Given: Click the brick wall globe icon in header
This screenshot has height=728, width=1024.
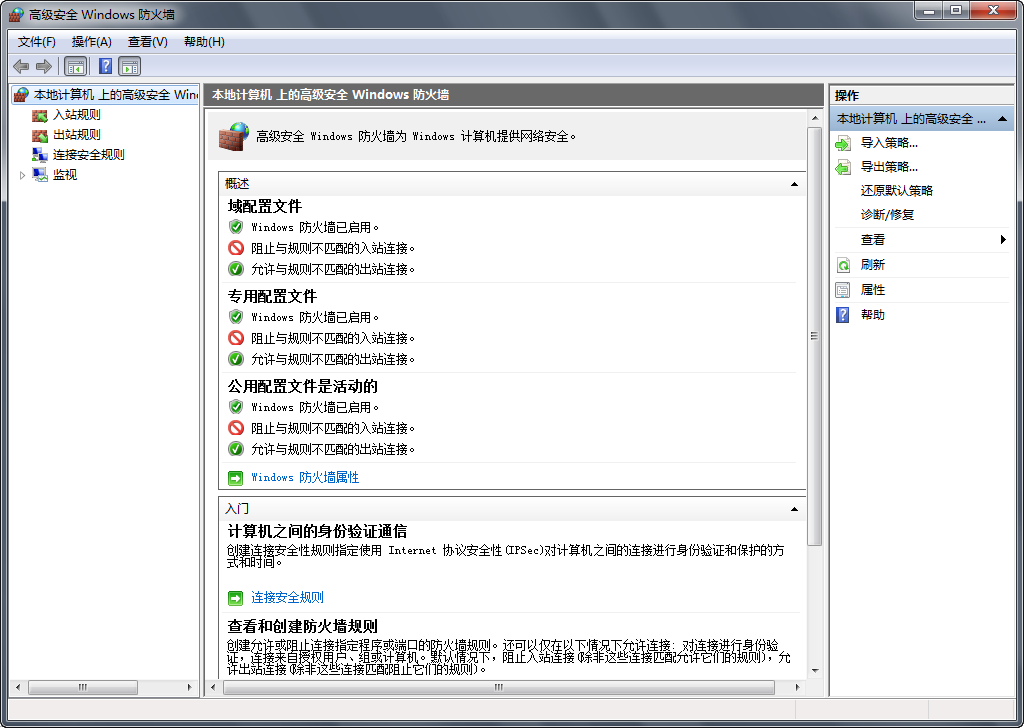Looking at the screenshot, I should [x=233, y=136].
